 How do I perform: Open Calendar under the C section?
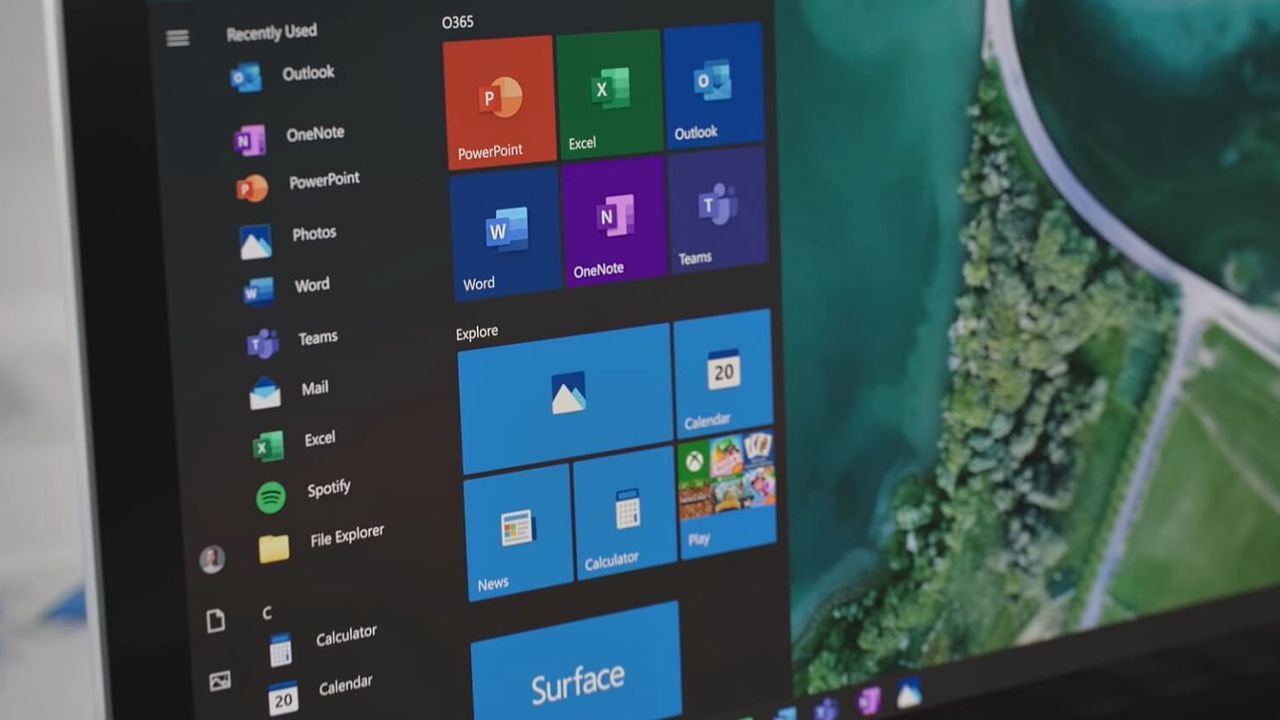(320, 692)
